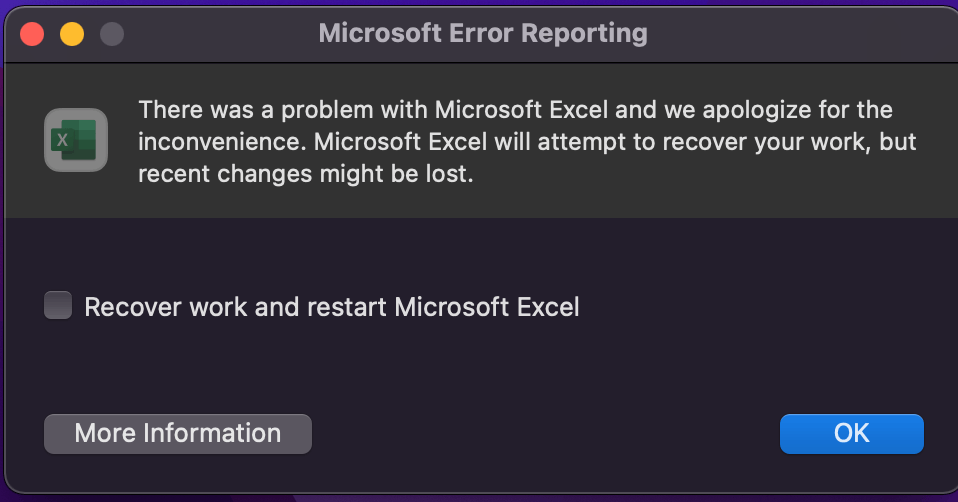Close the Microsoft Error Reporting window
The image size is (958, 502).
tap(32, 34)
